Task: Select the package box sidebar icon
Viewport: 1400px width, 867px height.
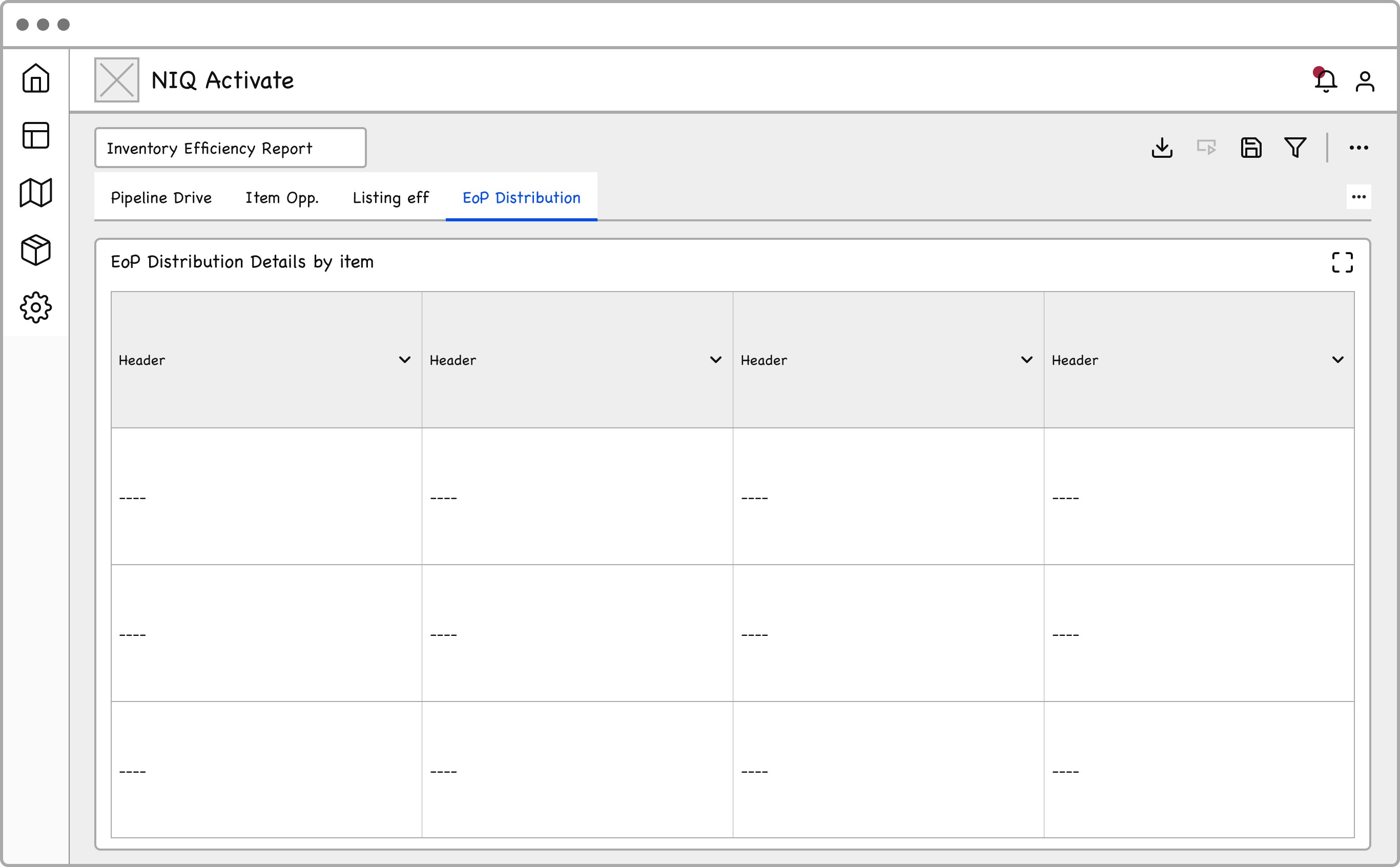Action: [x=35, y=250]
